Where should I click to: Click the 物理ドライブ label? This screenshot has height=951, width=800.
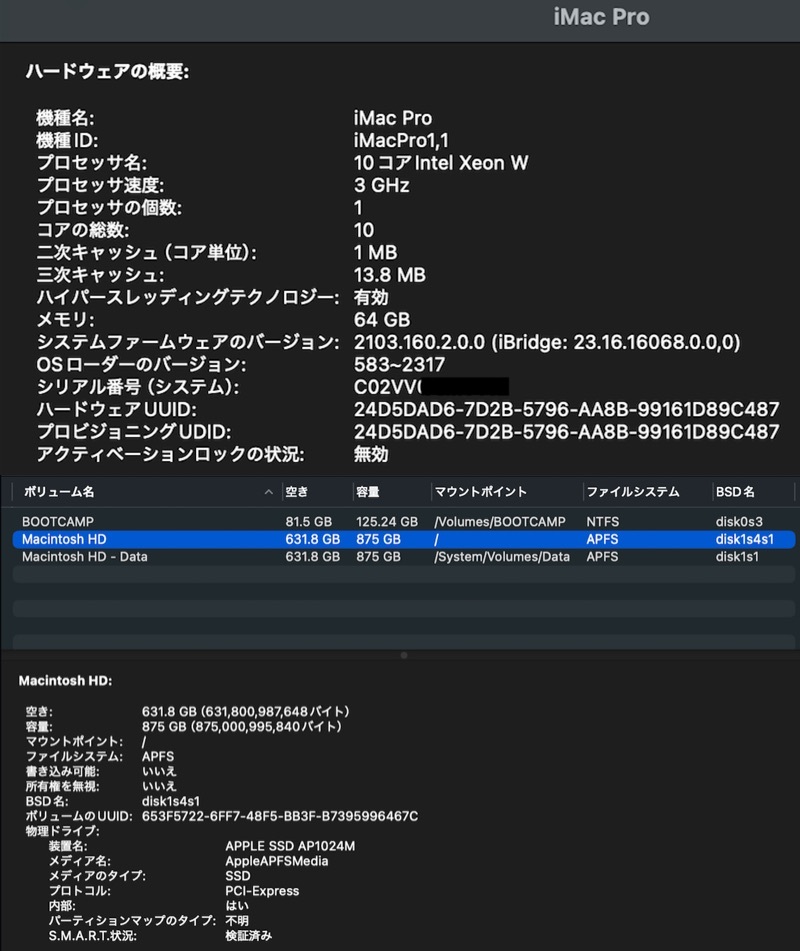(62, 831)
